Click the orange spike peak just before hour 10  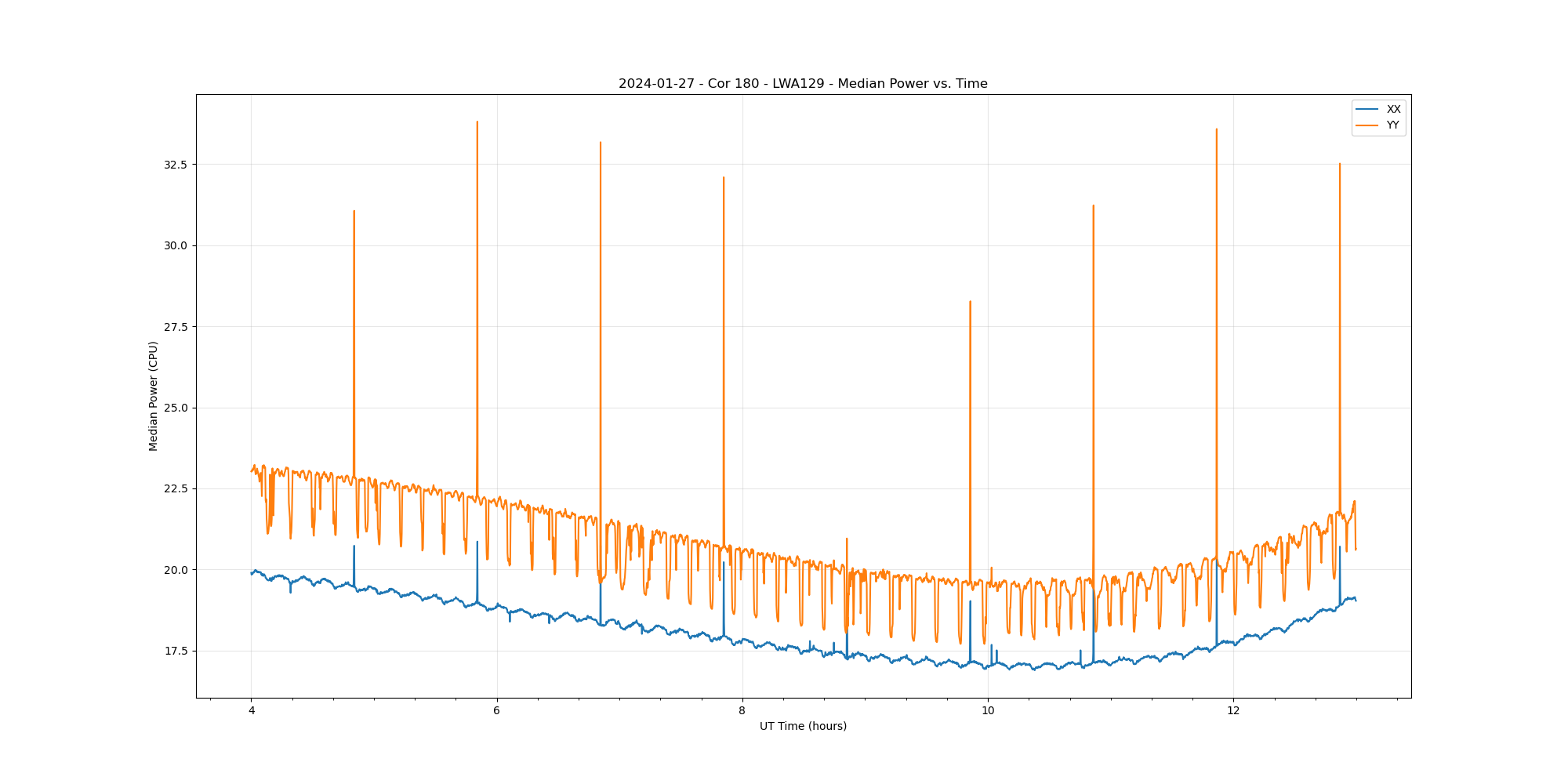pyautogui.click(x=970, y=302)
